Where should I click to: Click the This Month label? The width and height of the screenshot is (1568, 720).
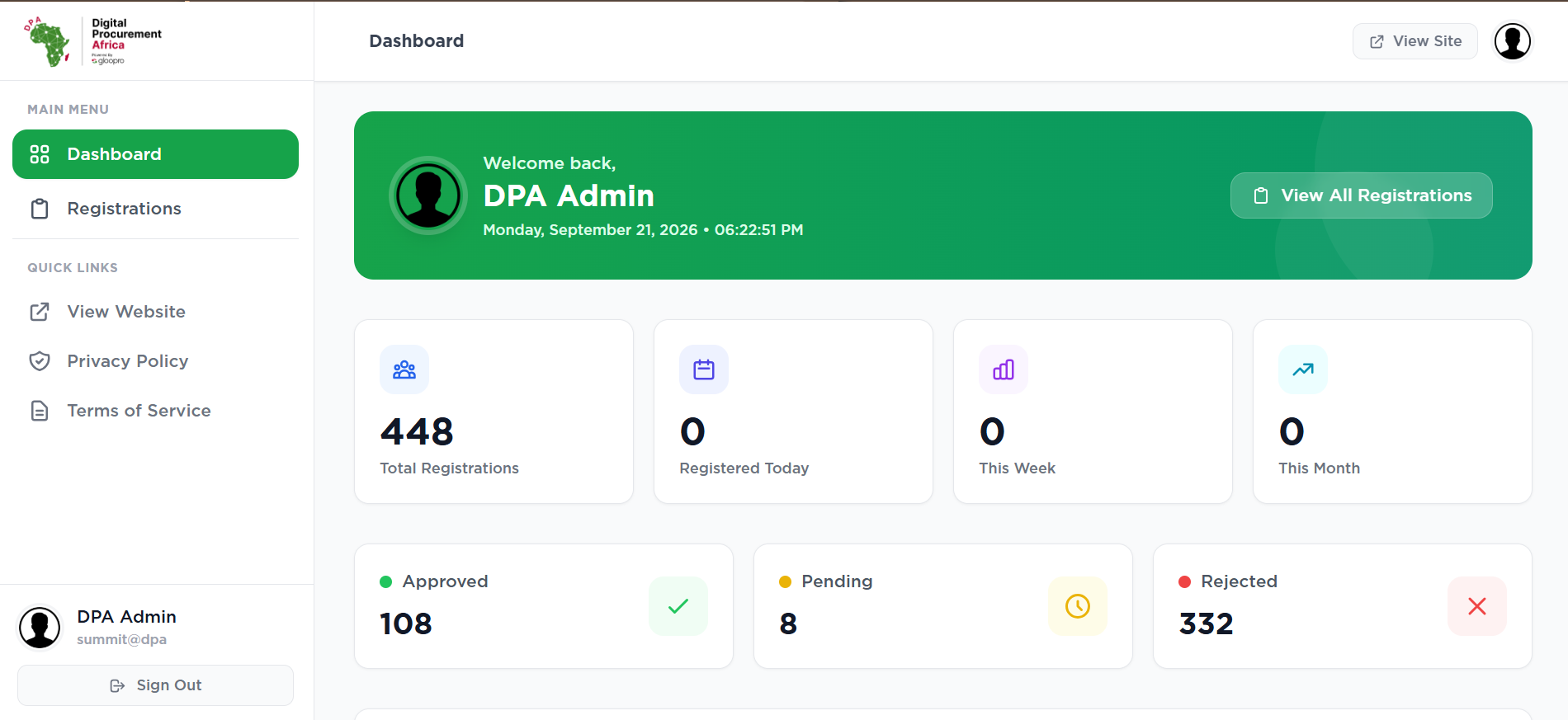point(1319,468)
